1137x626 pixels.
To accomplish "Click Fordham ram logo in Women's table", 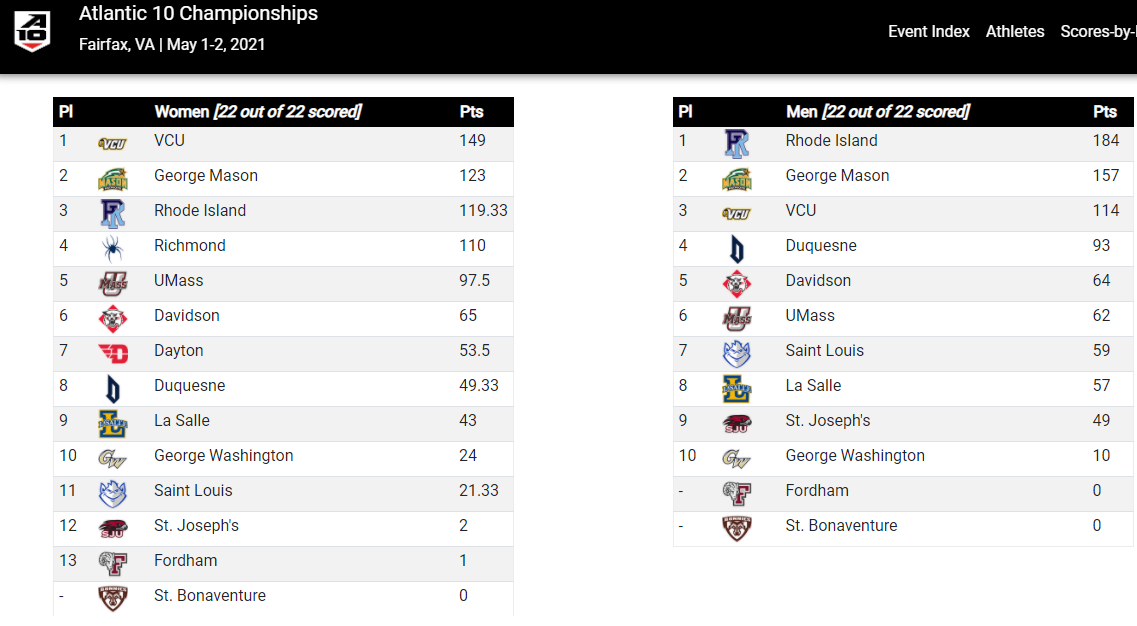I will point(112,564).
